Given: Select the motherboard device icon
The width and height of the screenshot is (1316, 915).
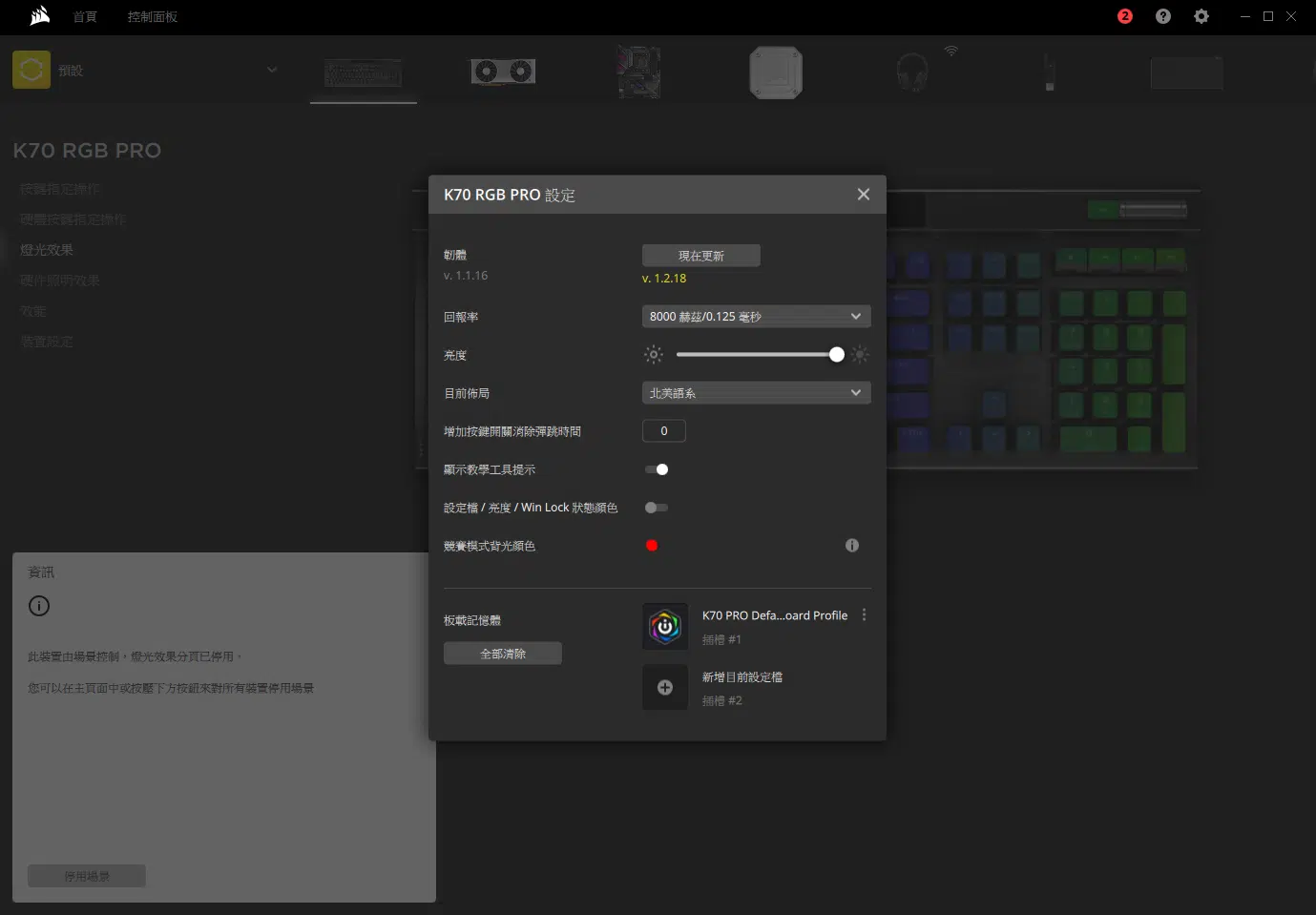Looking at the screenshot, I should pyautogui.click(x=638, y=72).
